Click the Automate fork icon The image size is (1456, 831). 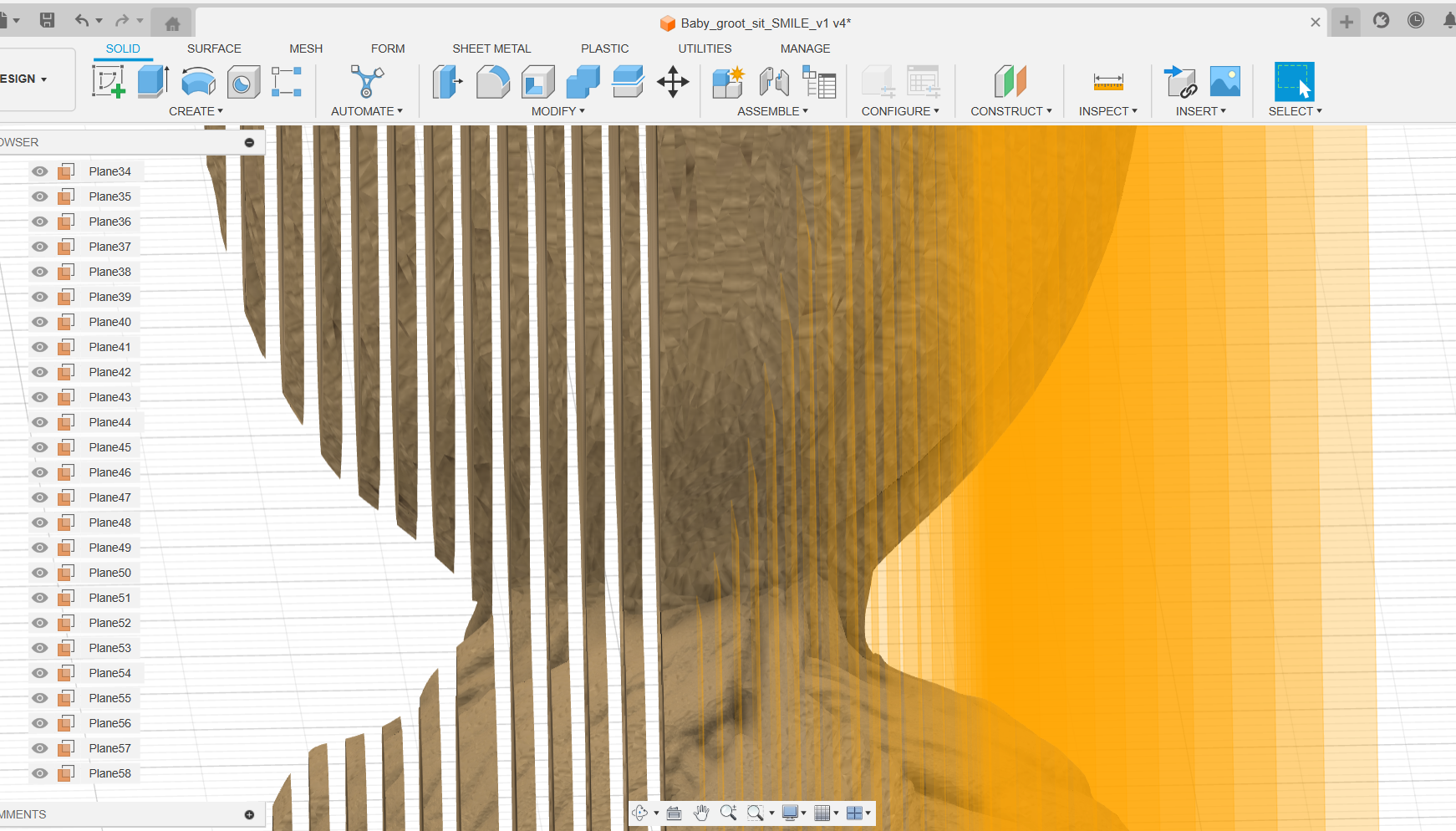click(x=367, y=82)
